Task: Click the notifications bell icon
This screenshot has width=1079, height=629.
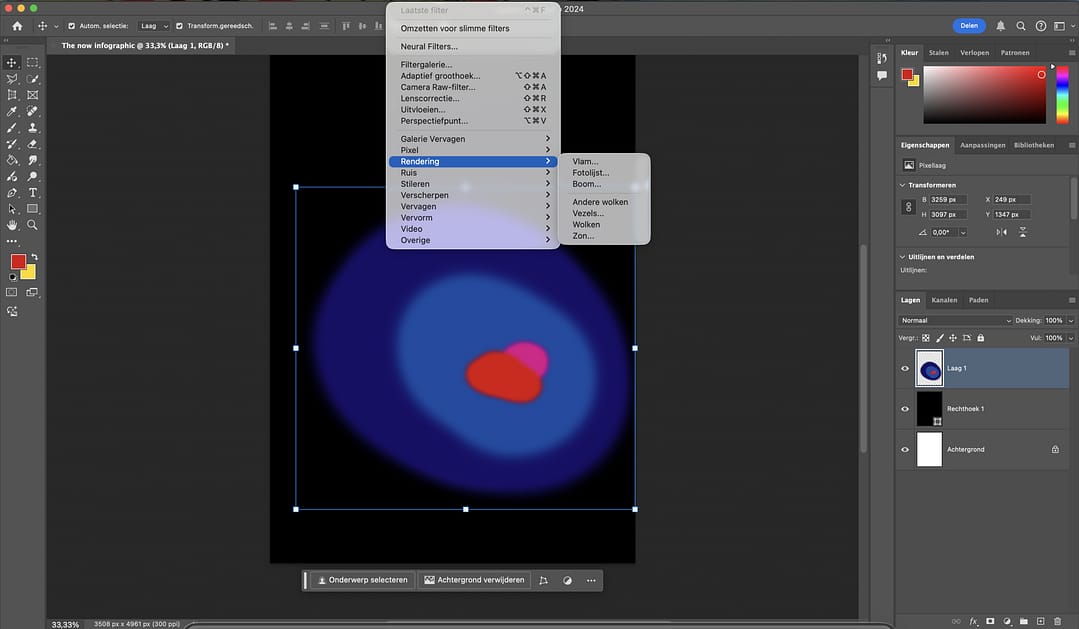Action: tap(1000, 26)
